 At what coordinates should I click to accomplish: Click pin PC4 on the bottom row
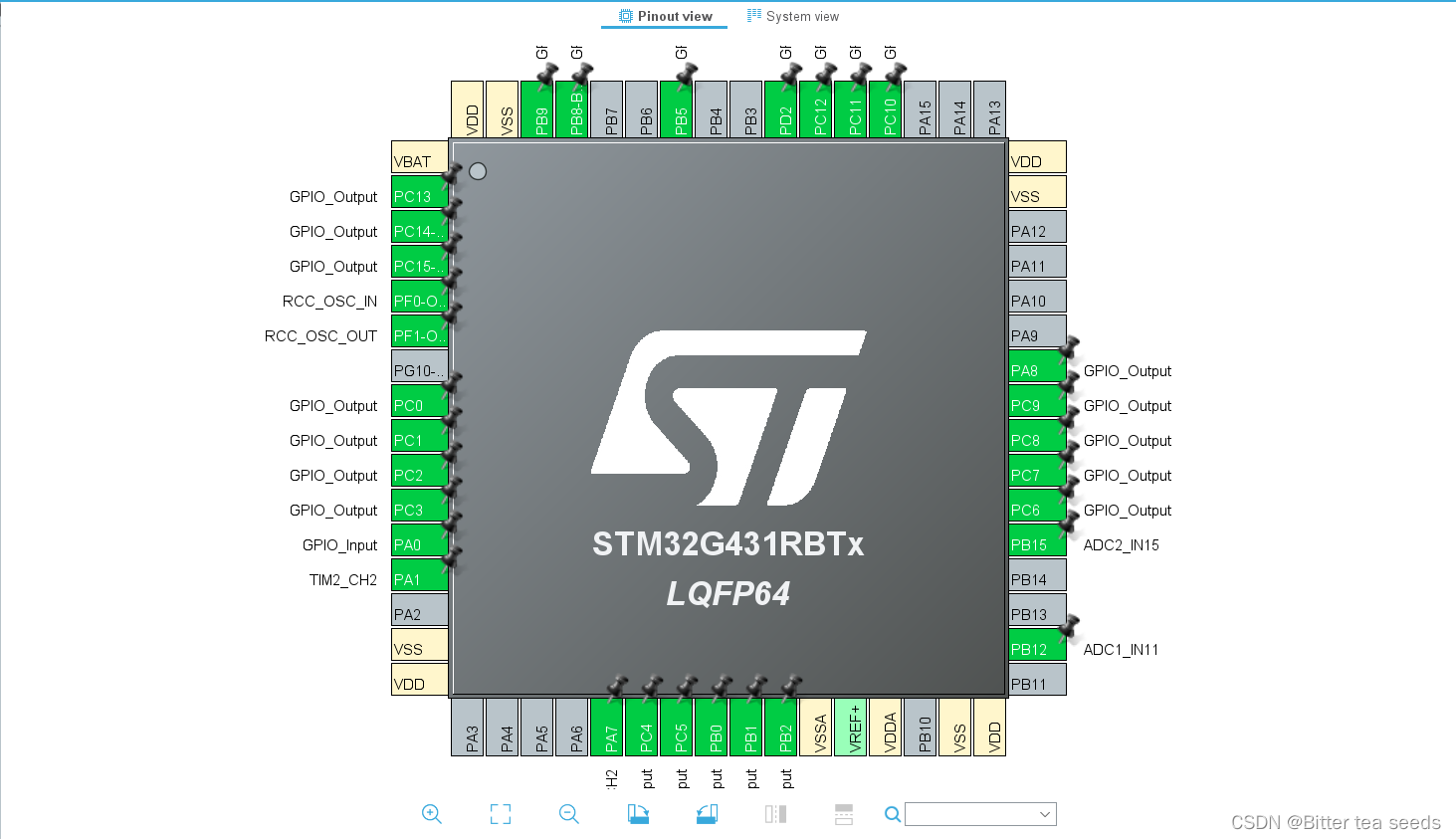tap(642, 728)
